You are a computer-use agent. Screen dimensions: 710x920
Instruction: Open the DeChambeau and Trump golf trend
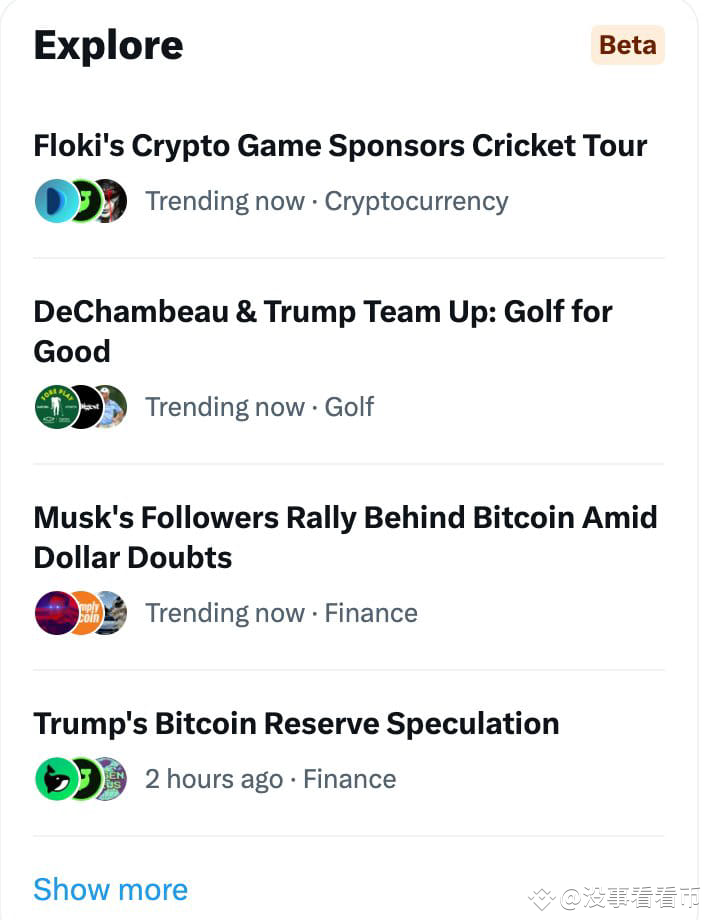pos(322,330)
